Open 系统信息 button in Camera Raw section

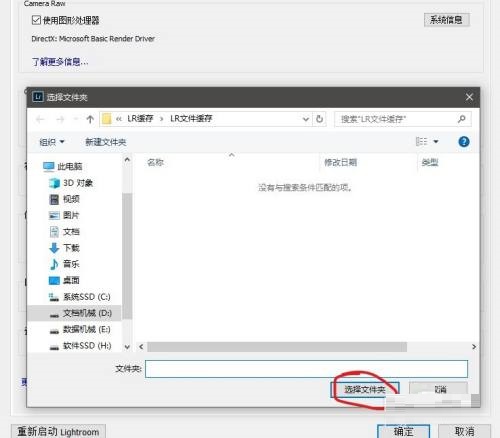pos(446,20)
